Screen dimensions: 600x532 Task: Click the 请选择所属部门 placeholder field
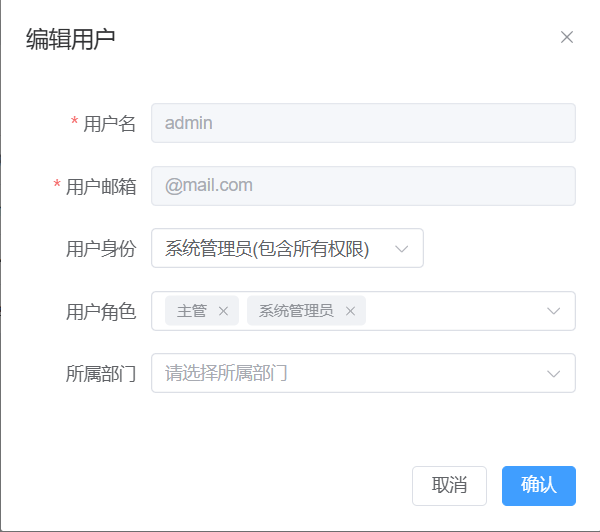coord(363,373)
